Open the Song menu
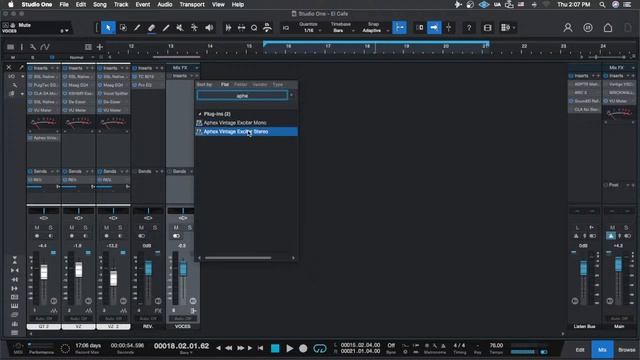 pyautogui.click(x=100, y=4)
